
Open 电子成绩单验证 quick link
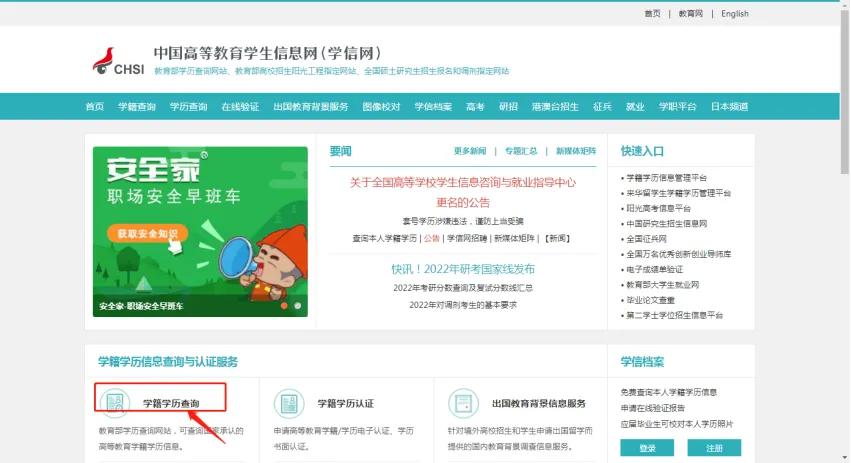click(x=655, y=269)
